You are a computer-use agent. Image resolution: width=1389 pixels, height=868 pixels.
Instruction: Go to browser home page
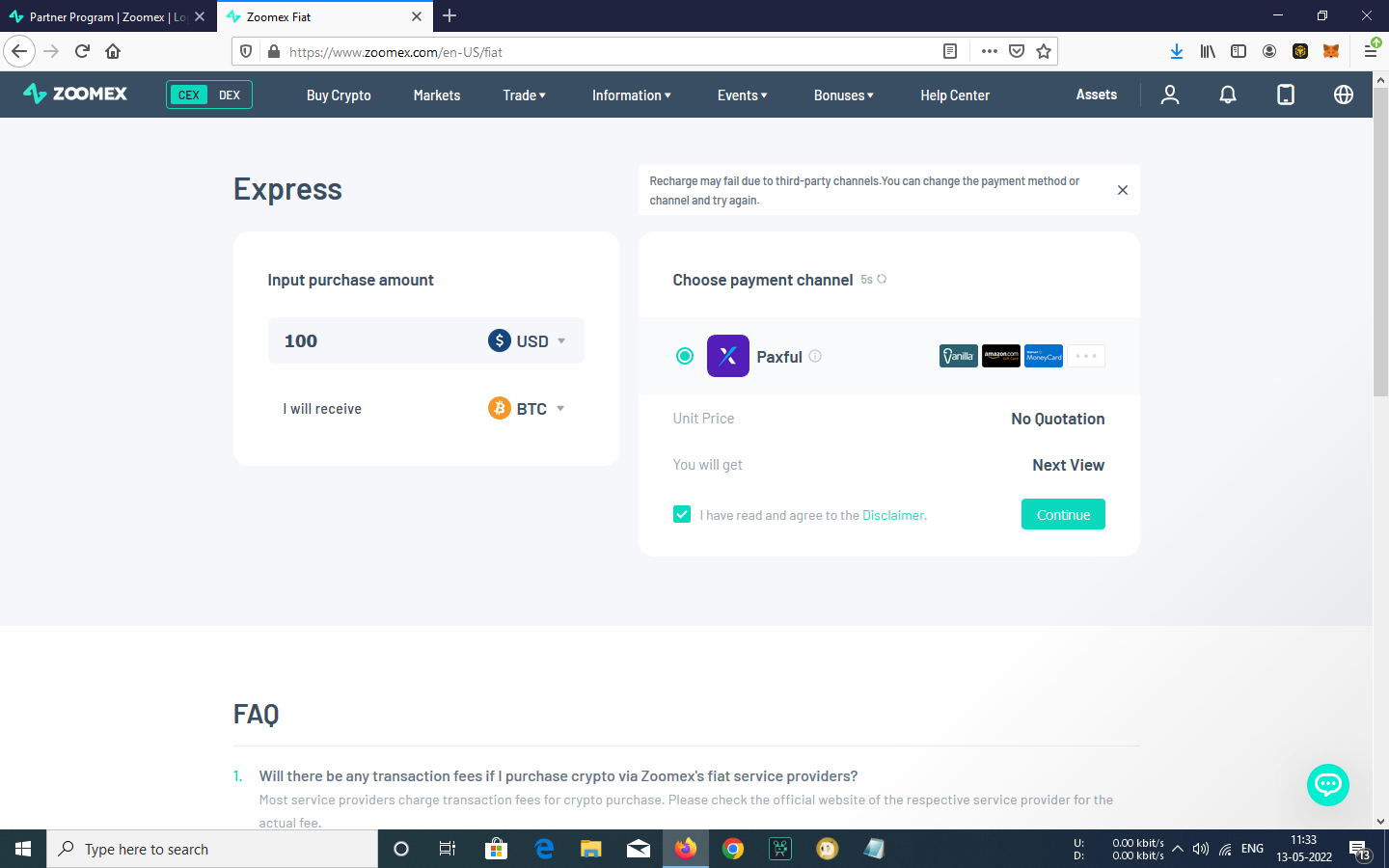113,51
